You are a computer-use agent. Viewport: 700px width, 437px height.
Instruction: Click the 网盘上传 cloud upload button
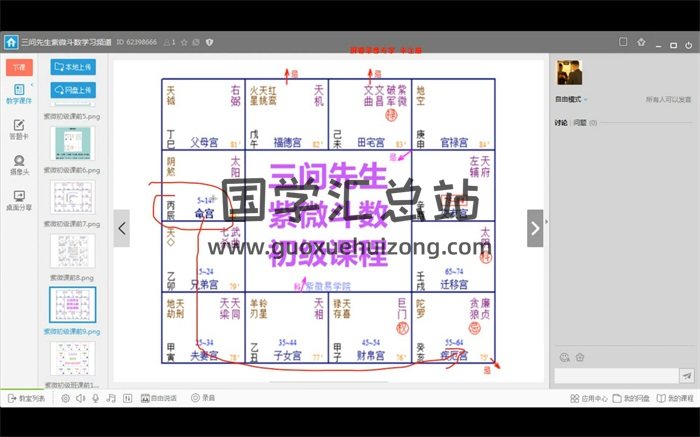coord(73,90)
